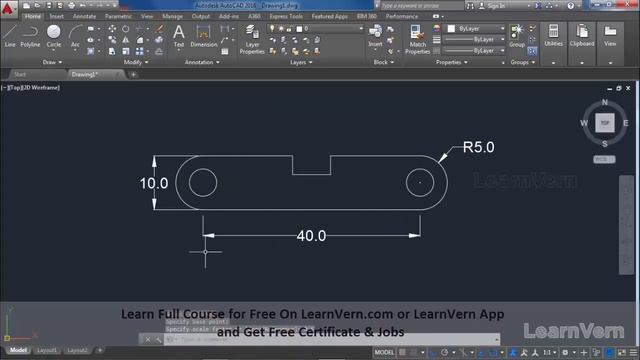Toggle MODEL space button in status bar
640x360 pixels.
384,352
